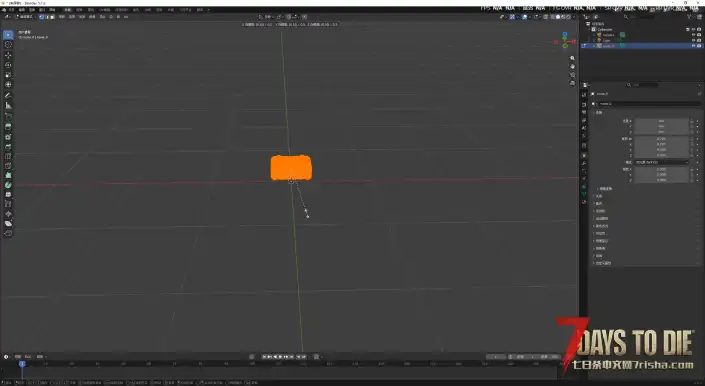Open the properties editor type dropdown

click(586, 85)
